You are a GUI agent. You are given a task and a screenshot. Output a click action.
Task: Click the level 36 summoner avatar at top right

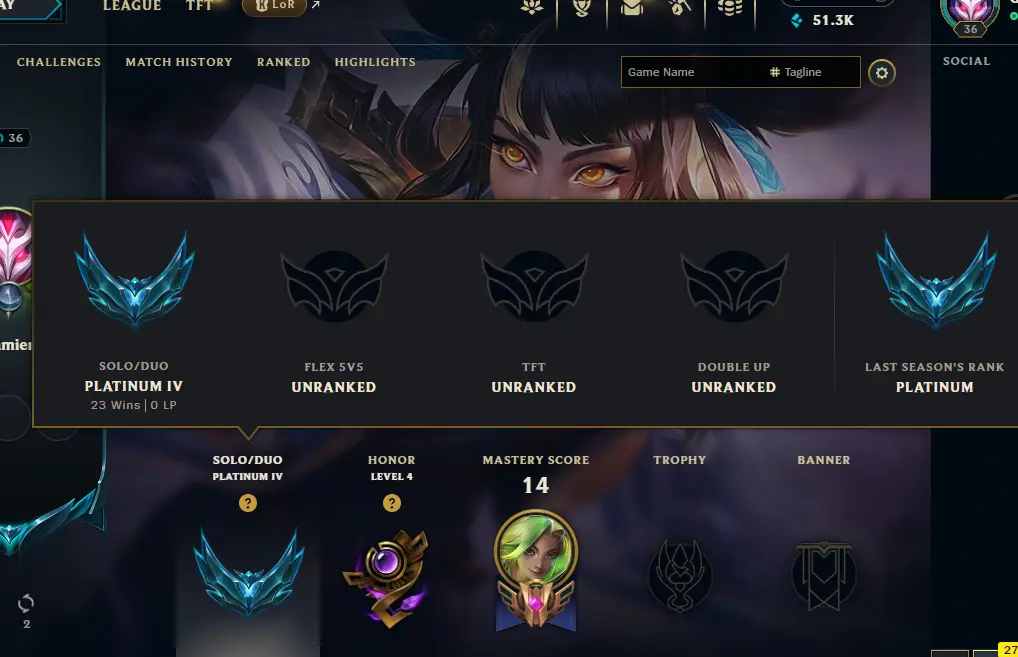point(970,16)
